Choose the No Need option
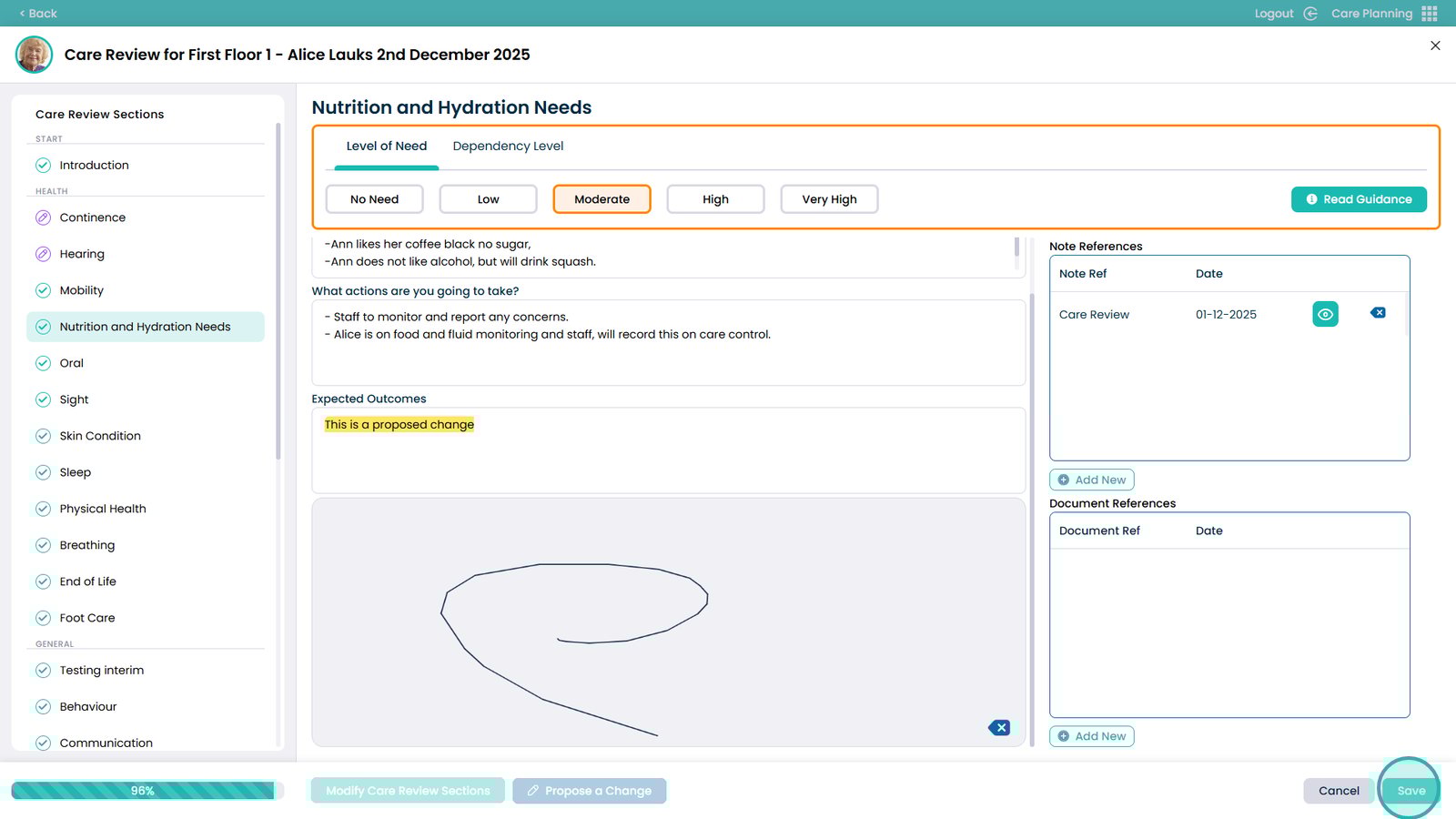1456x819 pixels. [x=374, y=199]
